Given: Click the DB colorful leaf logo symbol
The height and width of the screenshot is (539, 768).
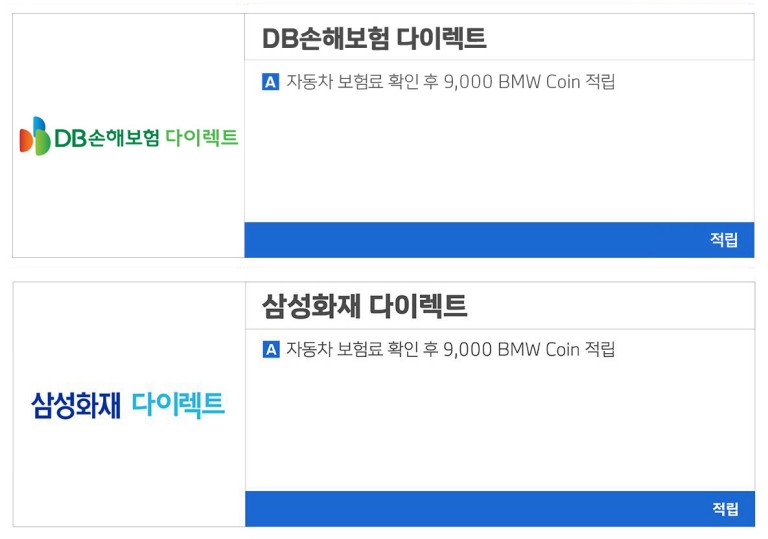Looking at the screenshot, I should tap(35, 136).
